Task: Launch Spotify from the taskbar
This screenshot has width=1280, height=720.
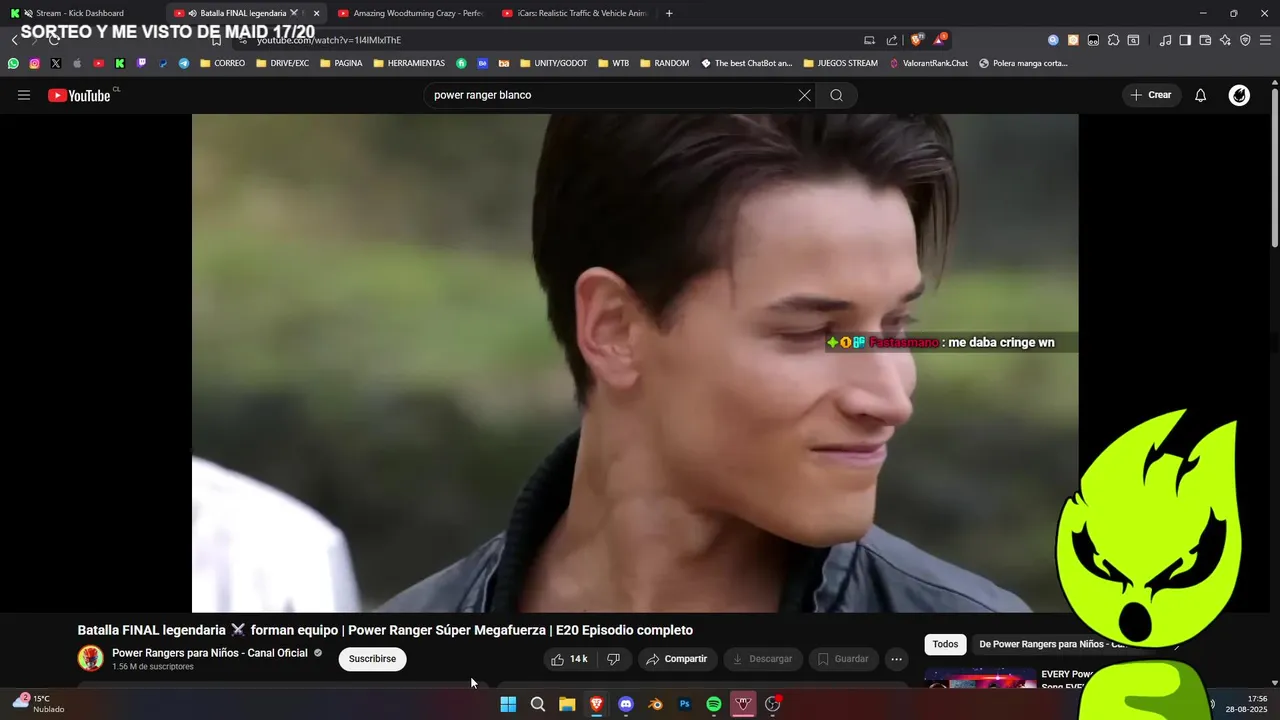Action: tap(714, 704)
